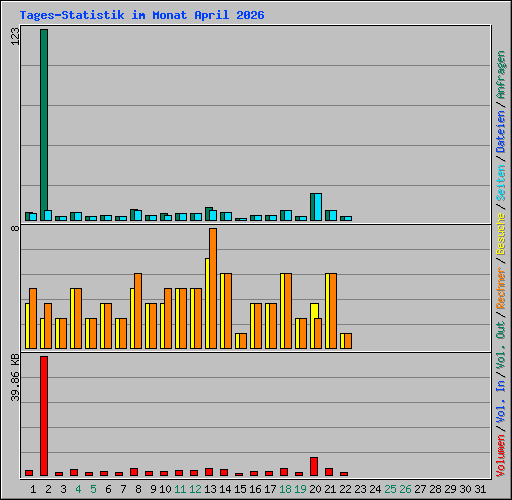Image resolution: width=512 pixels, height=500 pixels.
Task: Click green weekend day label '26'
Action: coord(405,489)
